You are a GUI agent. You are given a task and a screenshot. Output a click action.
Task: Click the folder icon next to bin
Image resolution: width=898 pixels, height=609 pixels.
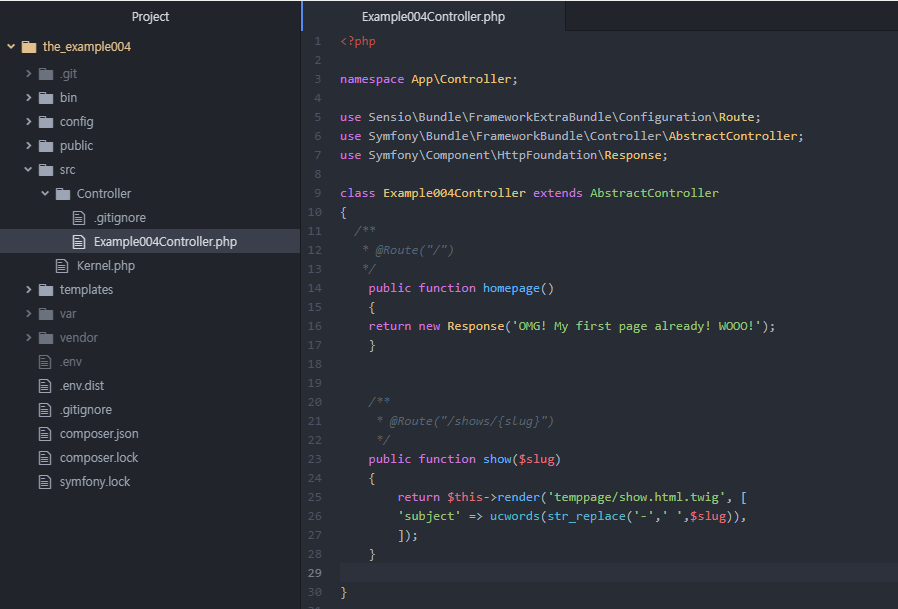coord(45,98)
